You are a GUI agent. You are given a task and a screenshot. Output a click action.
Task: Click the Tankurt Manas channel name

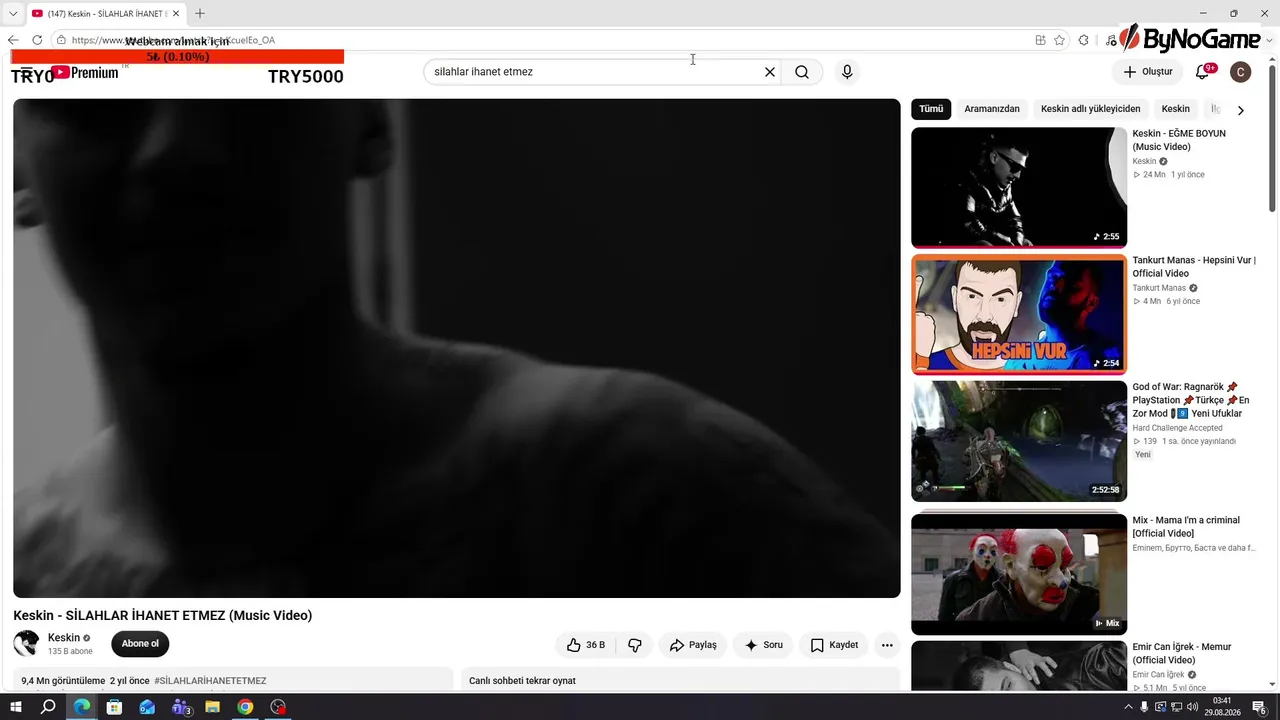[1159, 288]
